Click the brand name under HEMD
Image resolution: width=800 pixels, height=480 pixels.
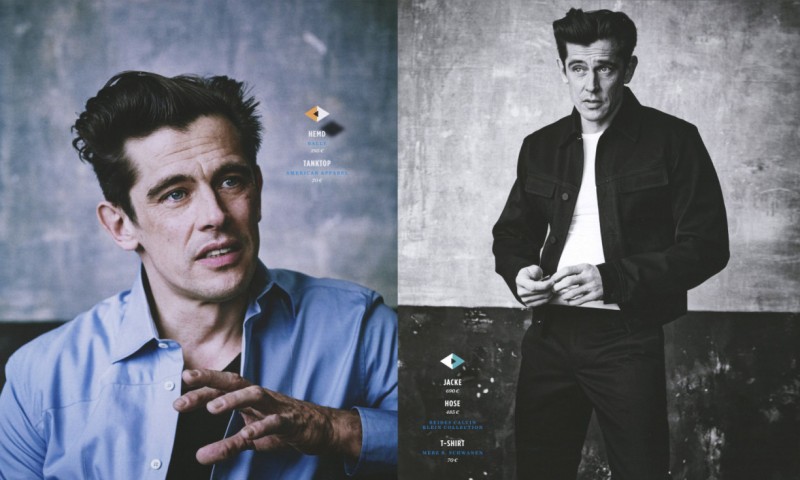(x=317, y=144)
